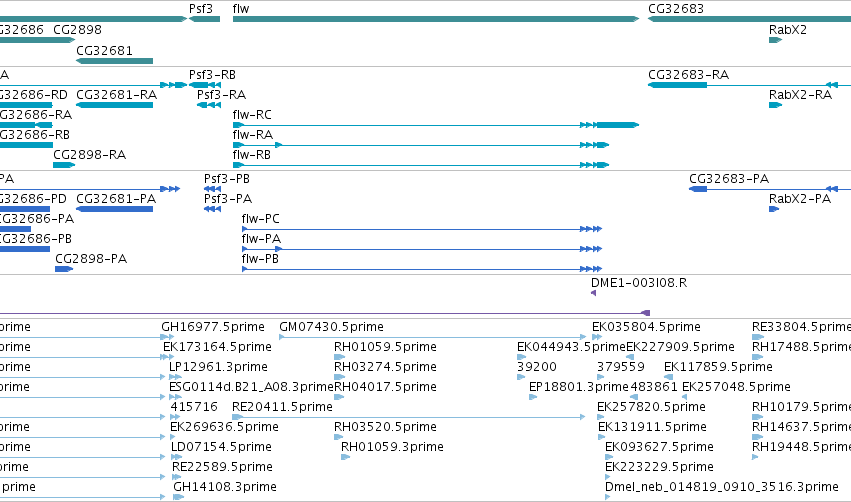Select the Psf3-RB transcript label

tap(212, 75)
